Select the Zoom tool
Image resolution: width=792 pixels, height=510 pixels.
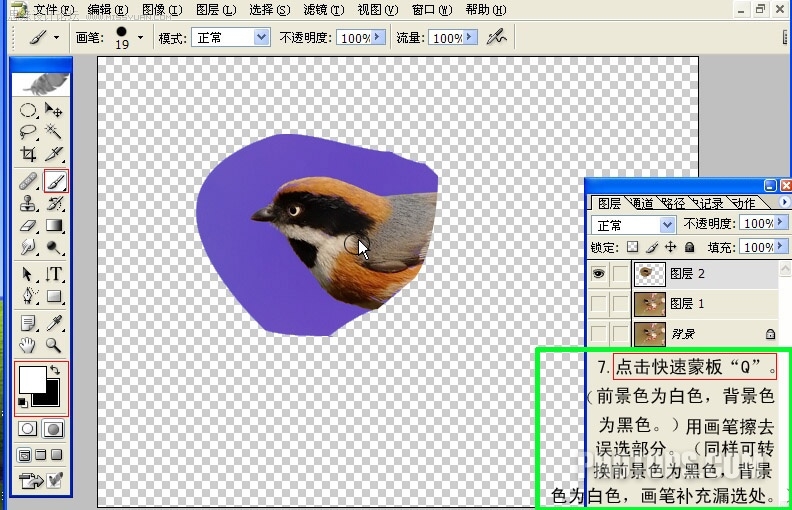[54, 345]
